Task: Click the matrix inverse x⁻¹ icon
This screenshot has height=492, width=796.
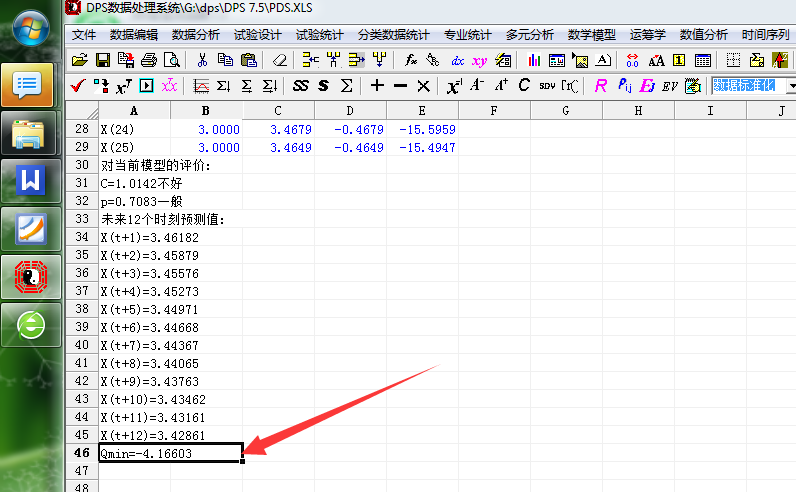Action: coord(454,86)
